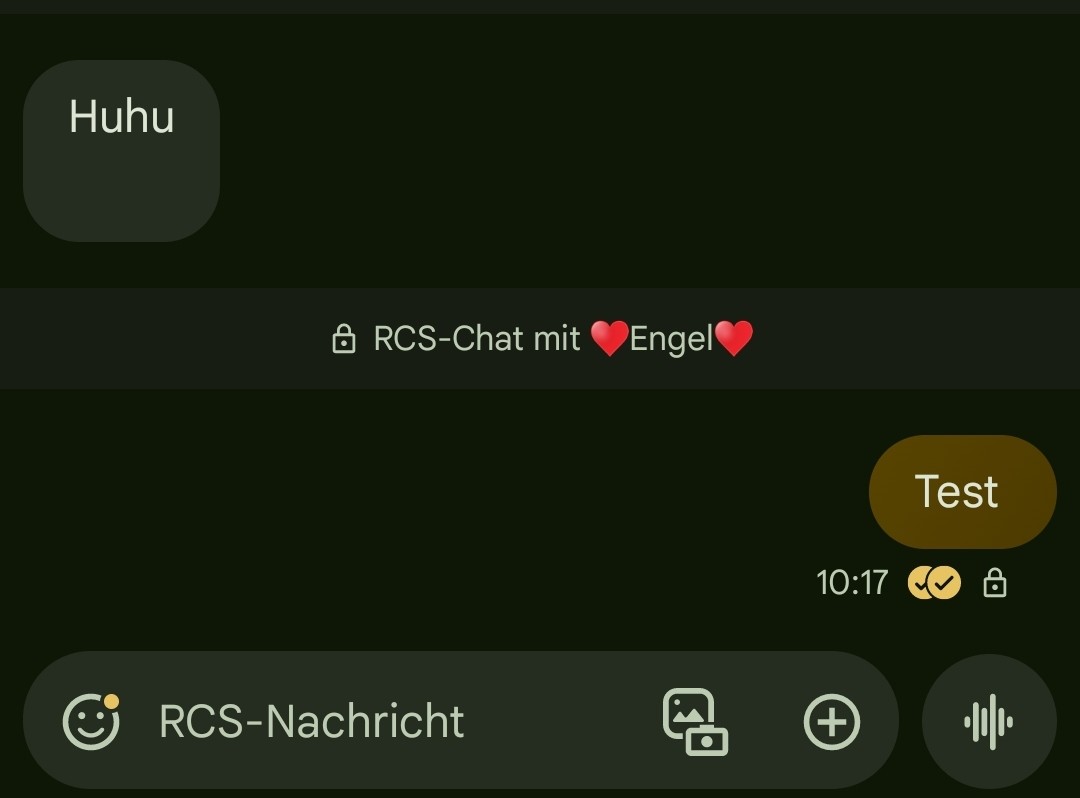Tap the circled plus attachments icon
Viewport: 1080px width, 798px height.
(831, 722)
